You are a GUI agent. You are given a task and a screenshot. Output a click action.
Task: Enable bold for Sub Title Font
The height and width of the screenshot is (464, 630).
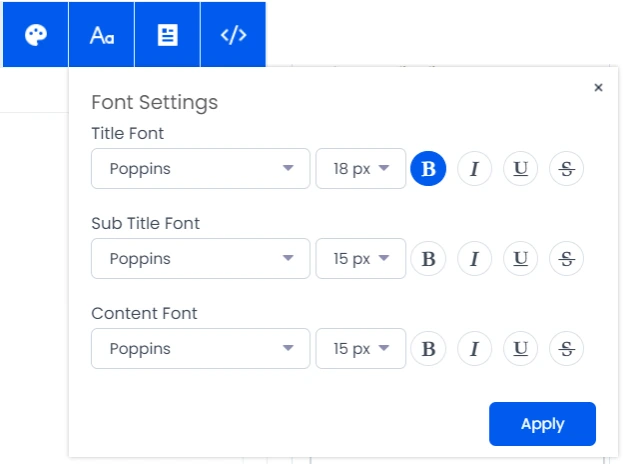428,258
